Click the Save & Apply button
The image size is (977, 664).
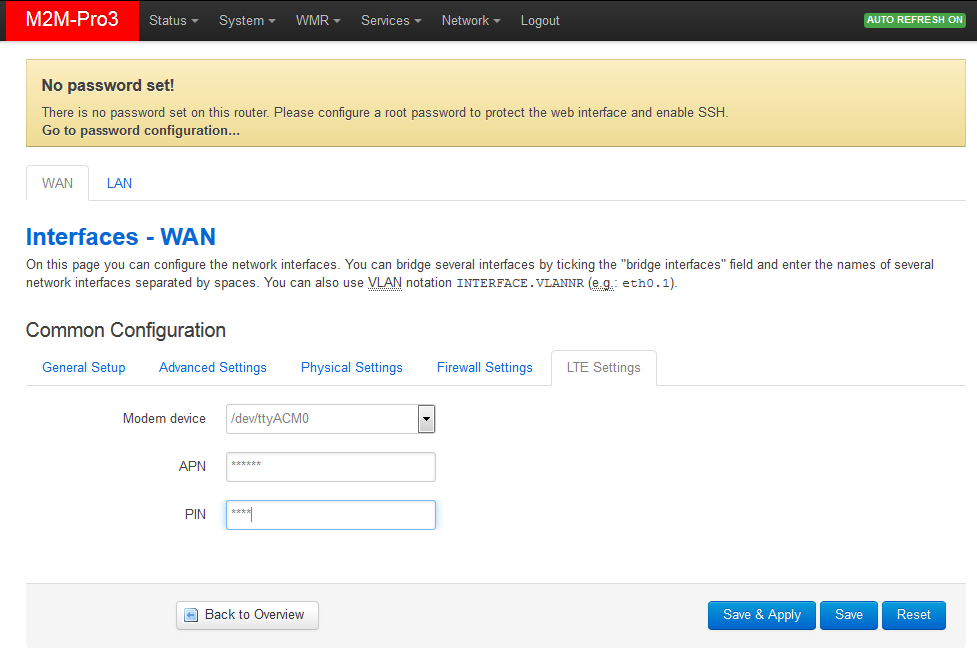coord(761,615)
